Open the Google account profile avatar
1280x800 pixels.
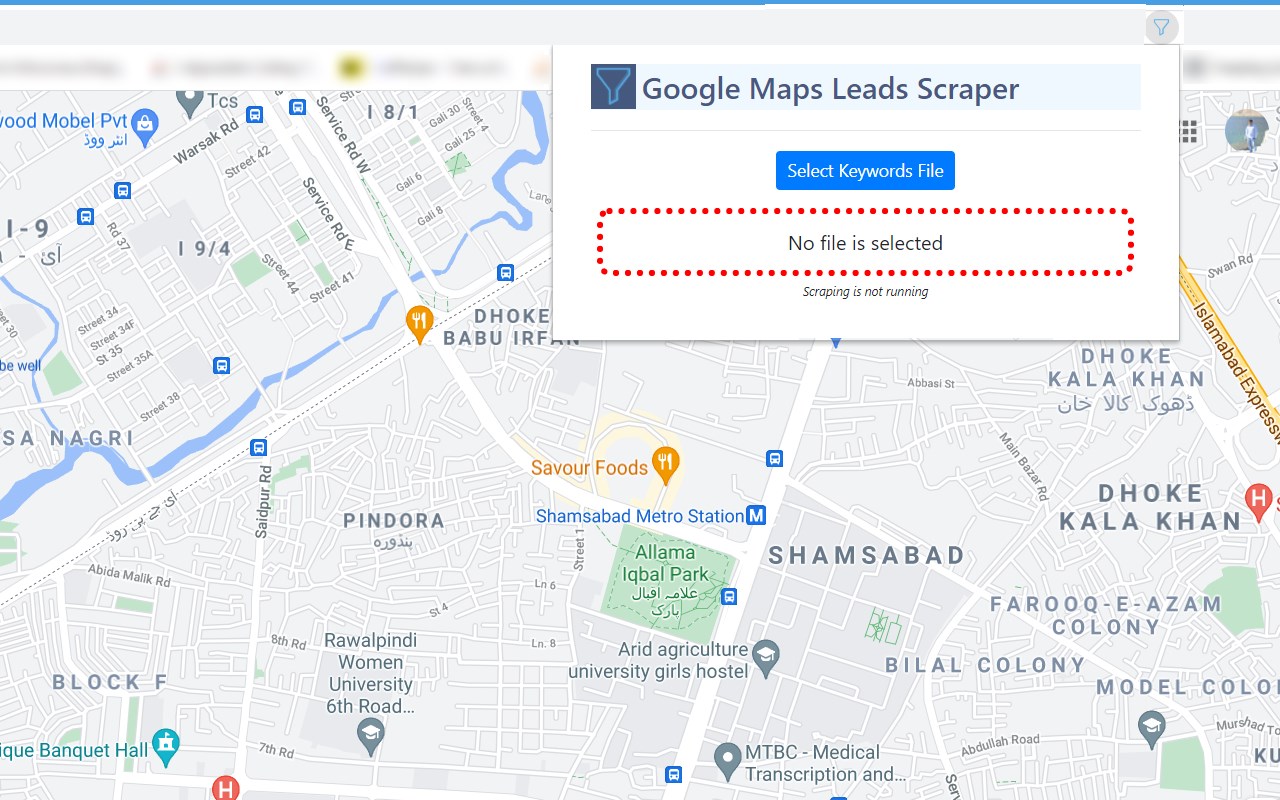(1247, 131)
